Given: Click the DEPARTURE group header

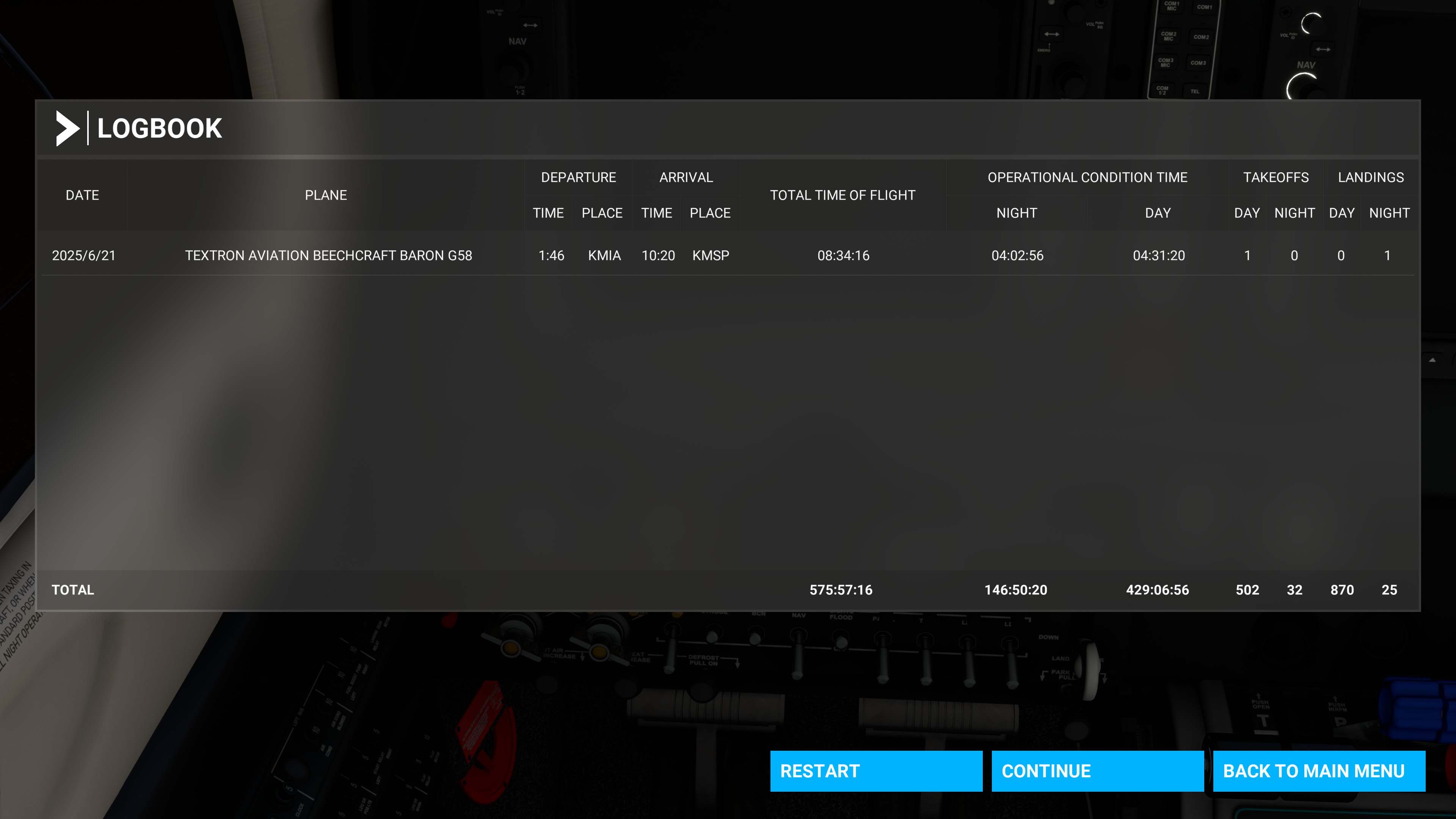Looking at the screenshot, I should (x=578, y=177).
